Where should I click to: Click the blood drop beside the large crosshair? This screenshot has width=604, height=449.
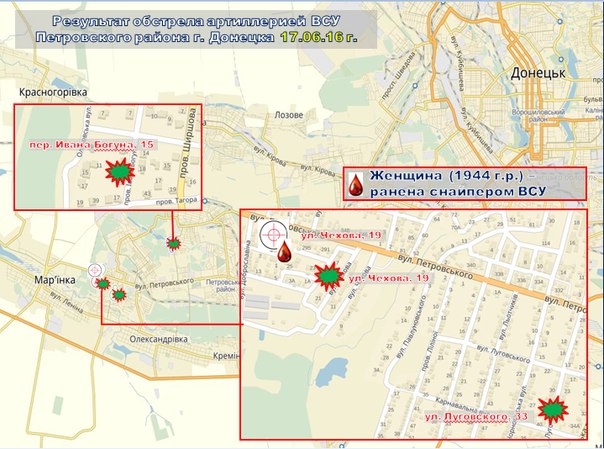(x=285, y=252)
